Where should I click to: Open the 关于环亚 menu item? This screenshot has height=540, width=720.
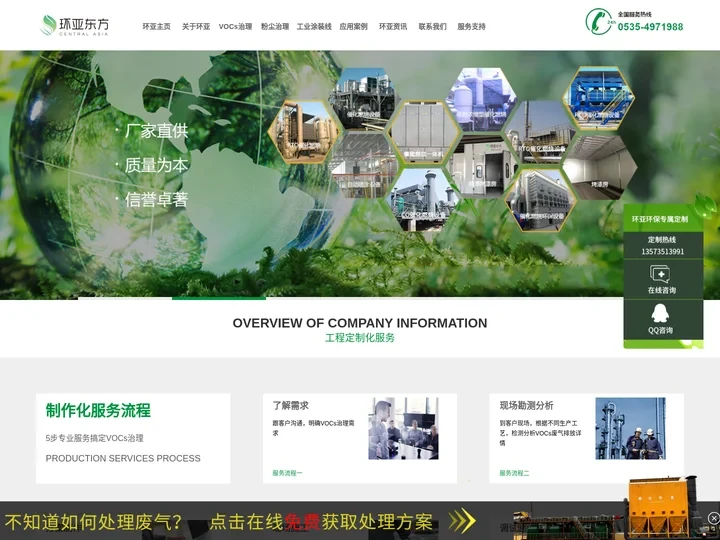196,27
